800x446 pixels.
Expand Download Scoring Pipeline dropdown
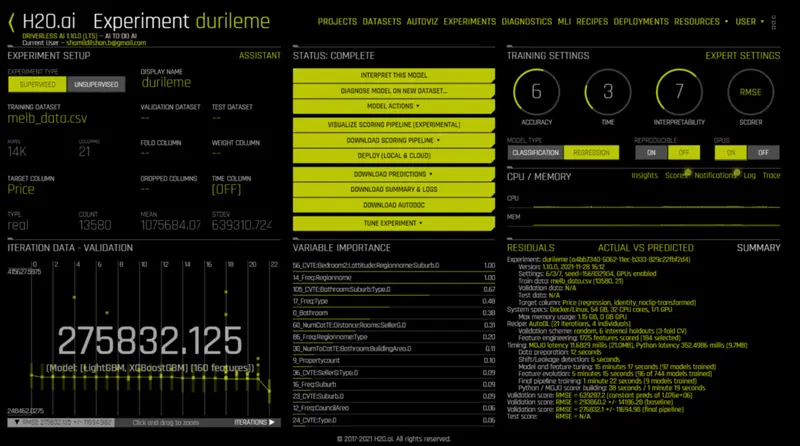(393, 140)
